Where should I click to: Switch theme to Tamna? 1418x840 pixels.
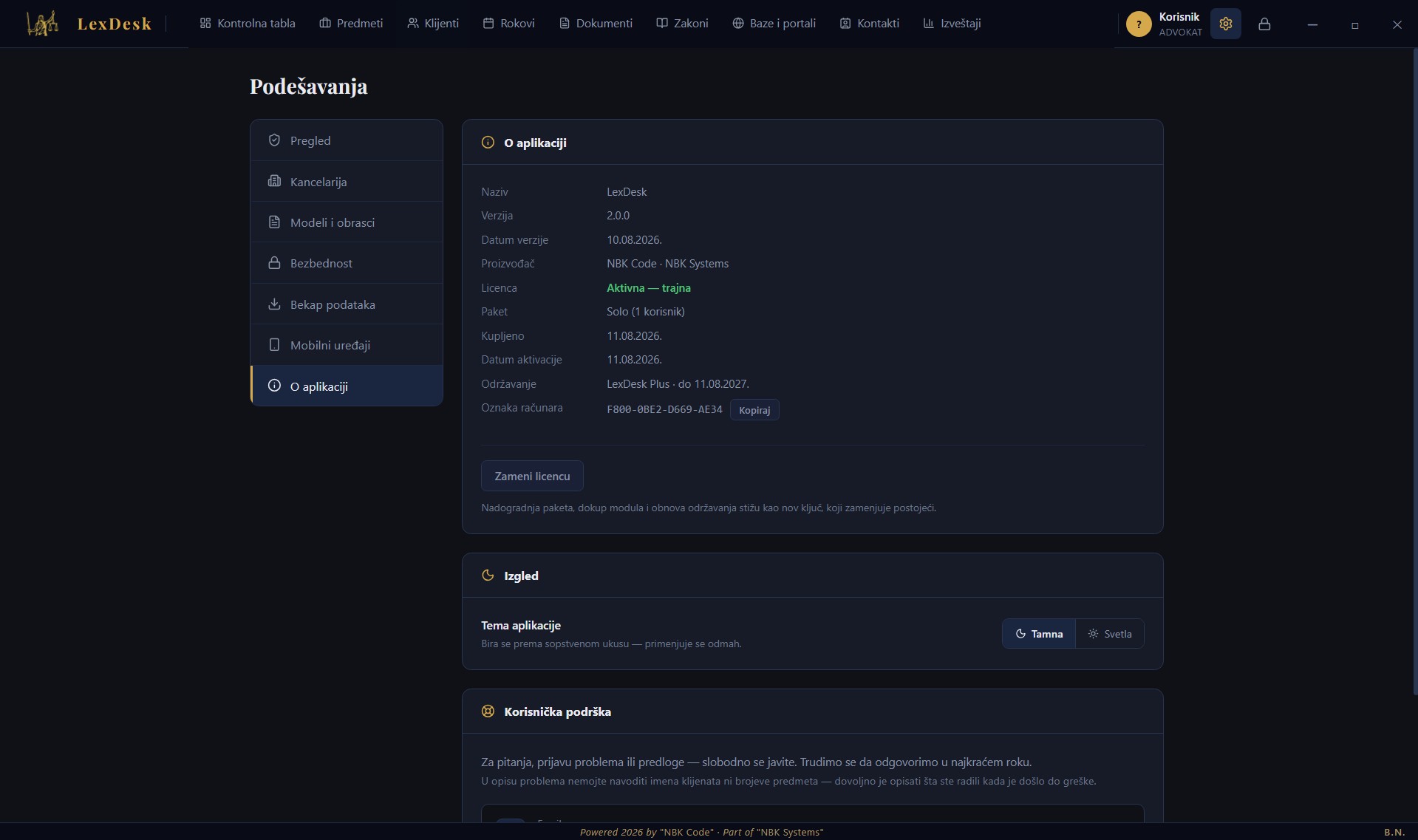1039,634
